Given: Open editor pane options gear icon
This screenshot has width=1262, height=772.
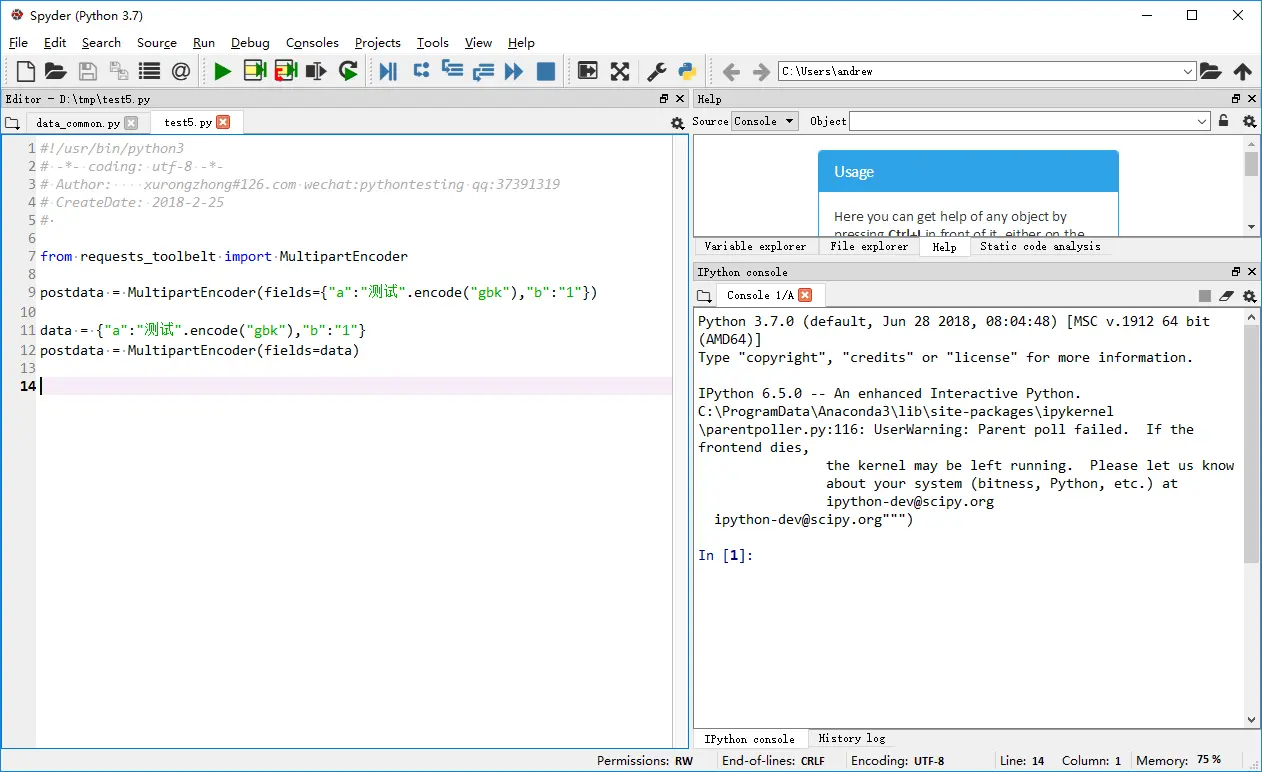Looking at the screenshot, I should pyautogui.click(x=677, y=122).
